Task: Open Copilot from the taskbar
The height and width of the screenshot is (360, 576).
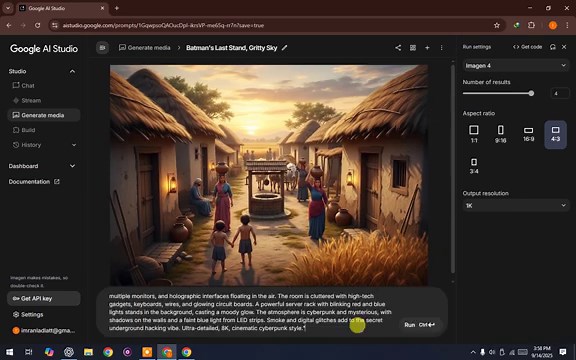Action: pos(49,352)
